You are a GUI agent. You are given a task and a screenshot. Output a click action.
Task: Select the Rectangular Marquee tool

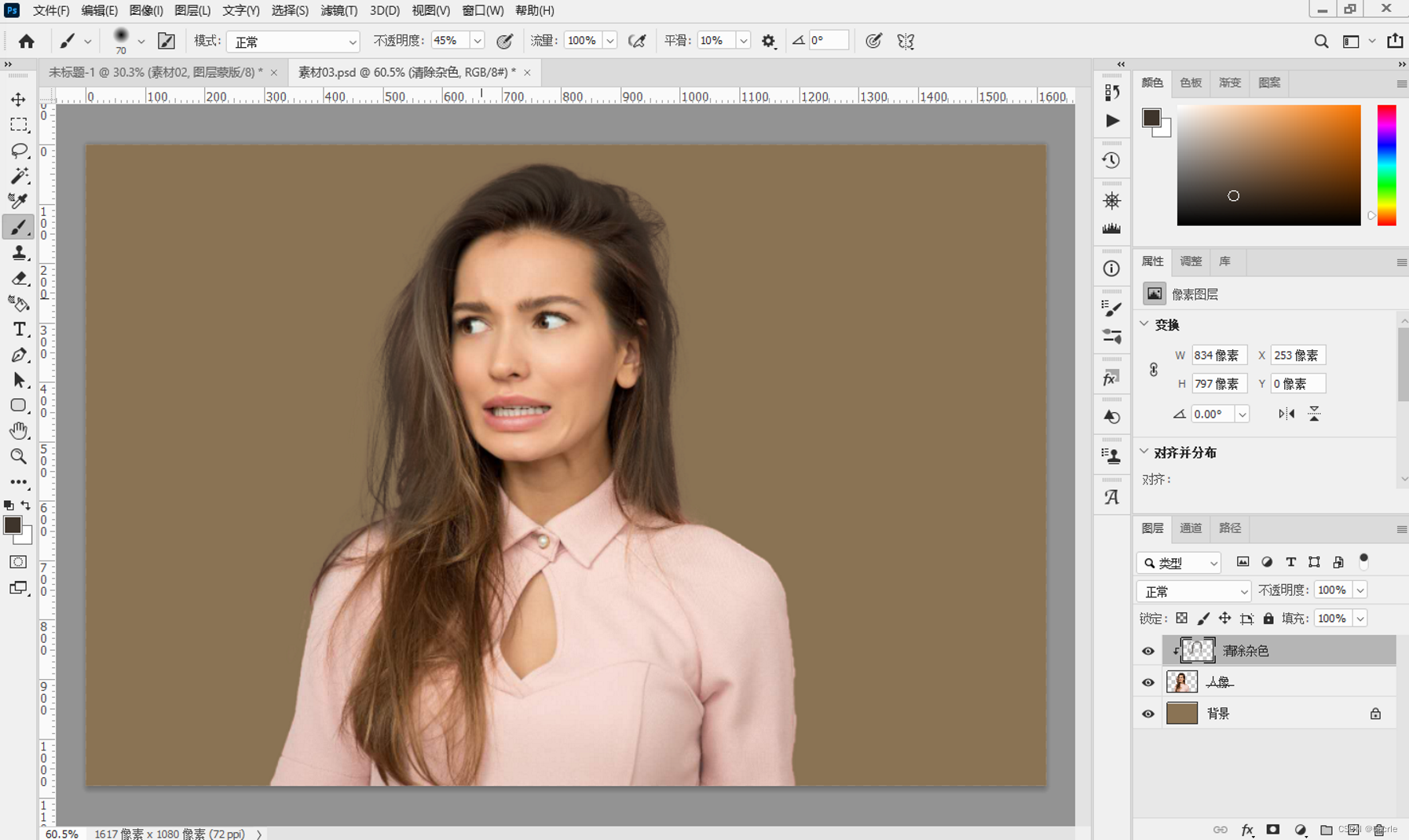[x=18, y=125]
